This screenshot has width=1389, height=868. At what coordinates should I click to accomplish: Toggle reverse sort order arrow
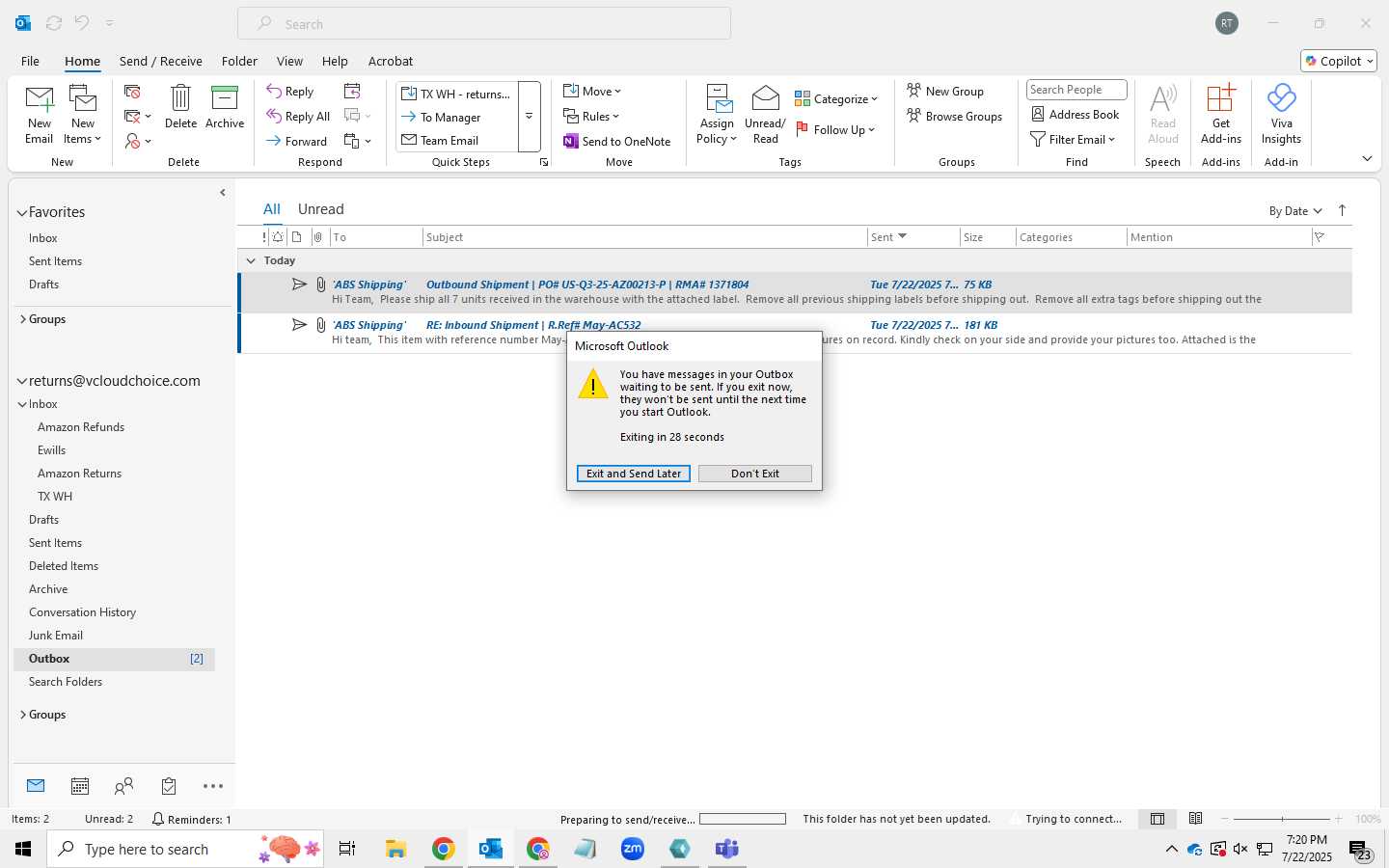click(1342, 210)
